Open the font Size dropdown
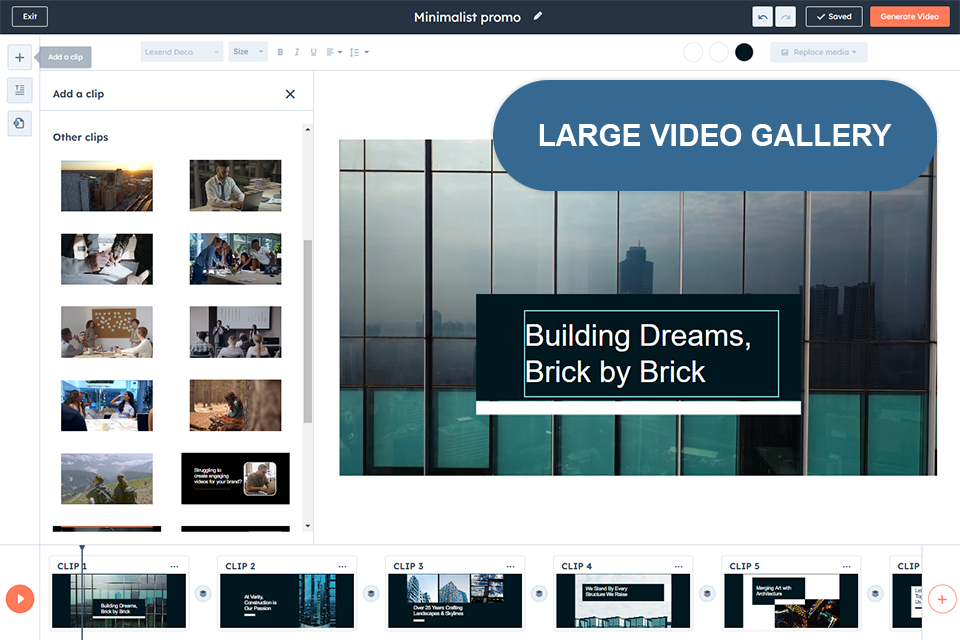Screen dimensions: 960x640 [248, 52]
